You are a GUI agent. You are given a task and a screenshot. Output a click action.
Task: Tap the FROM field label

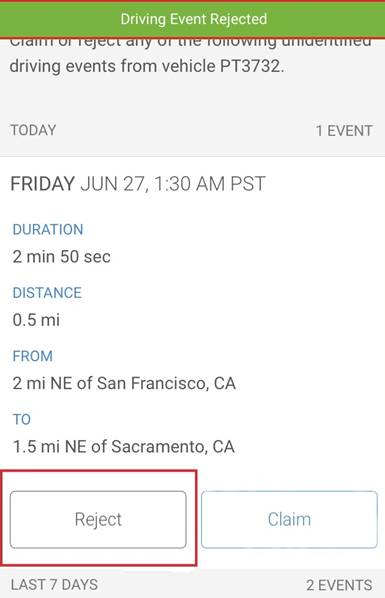tap(32, 356)
